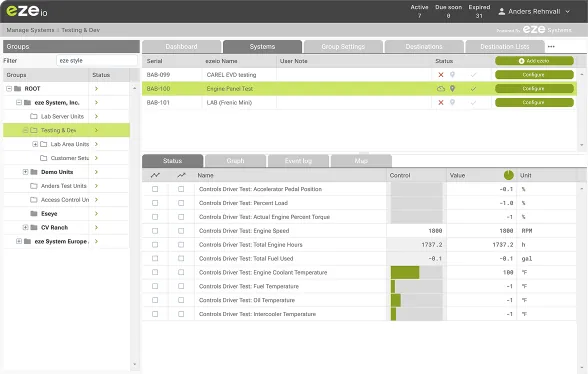Viewport: 588px width, 374px height.
Task: Click the trend graph icon column header
Action: pyautogui.click(x=182, y=175)
